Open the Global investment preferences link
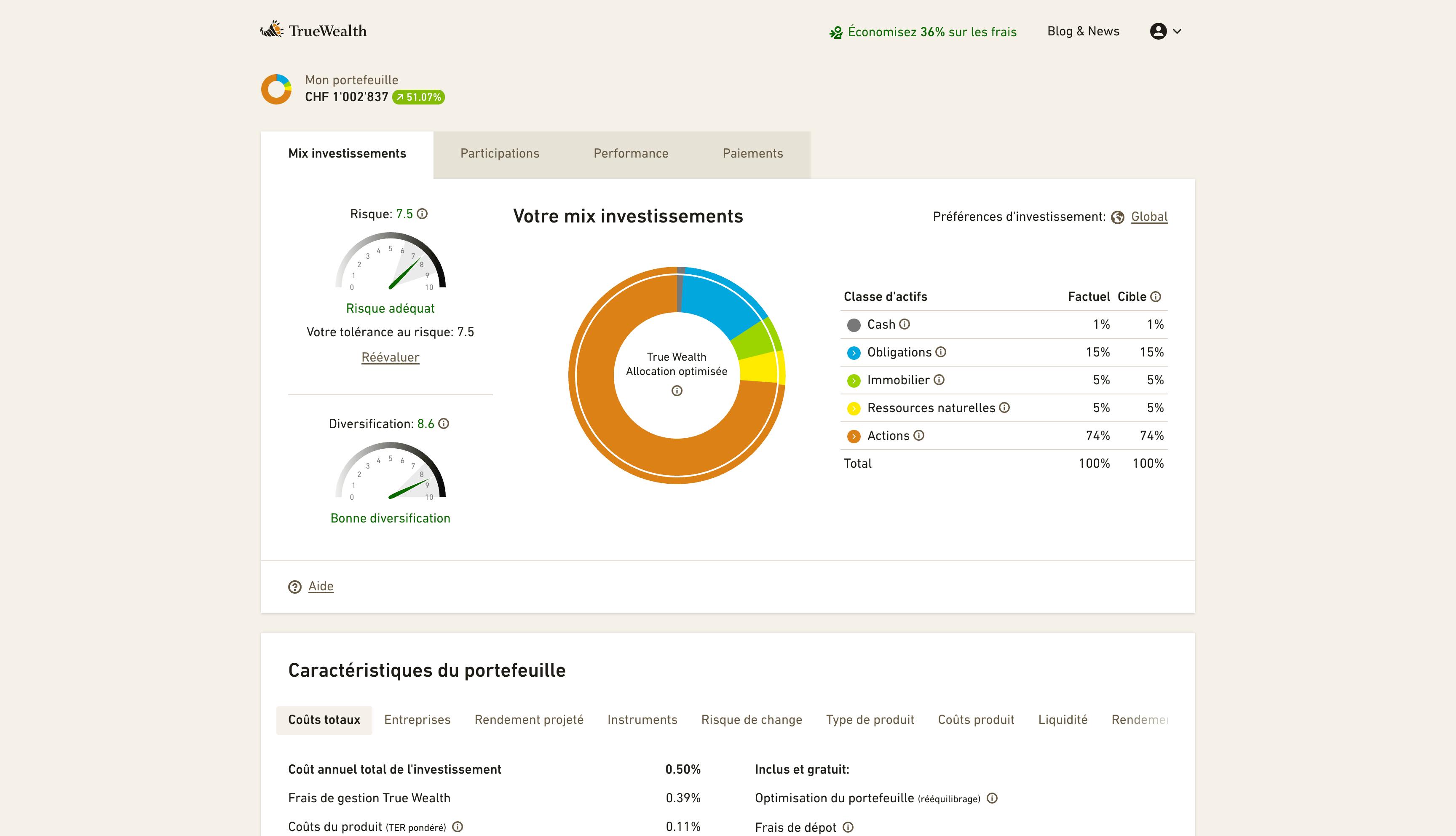1456x836 pixels. coord(1149,217)
